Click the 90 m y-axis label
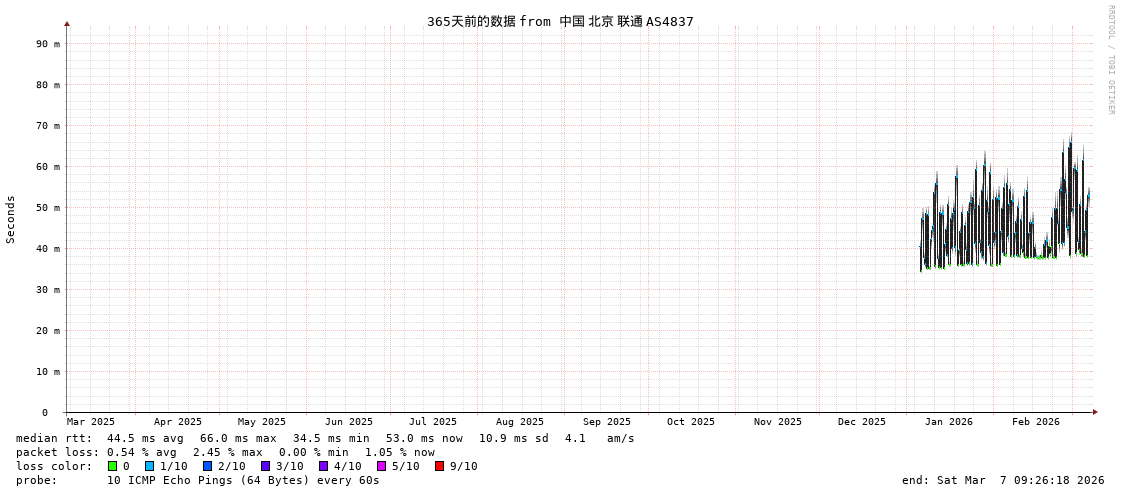The image size is (1121, 494). 47,44
